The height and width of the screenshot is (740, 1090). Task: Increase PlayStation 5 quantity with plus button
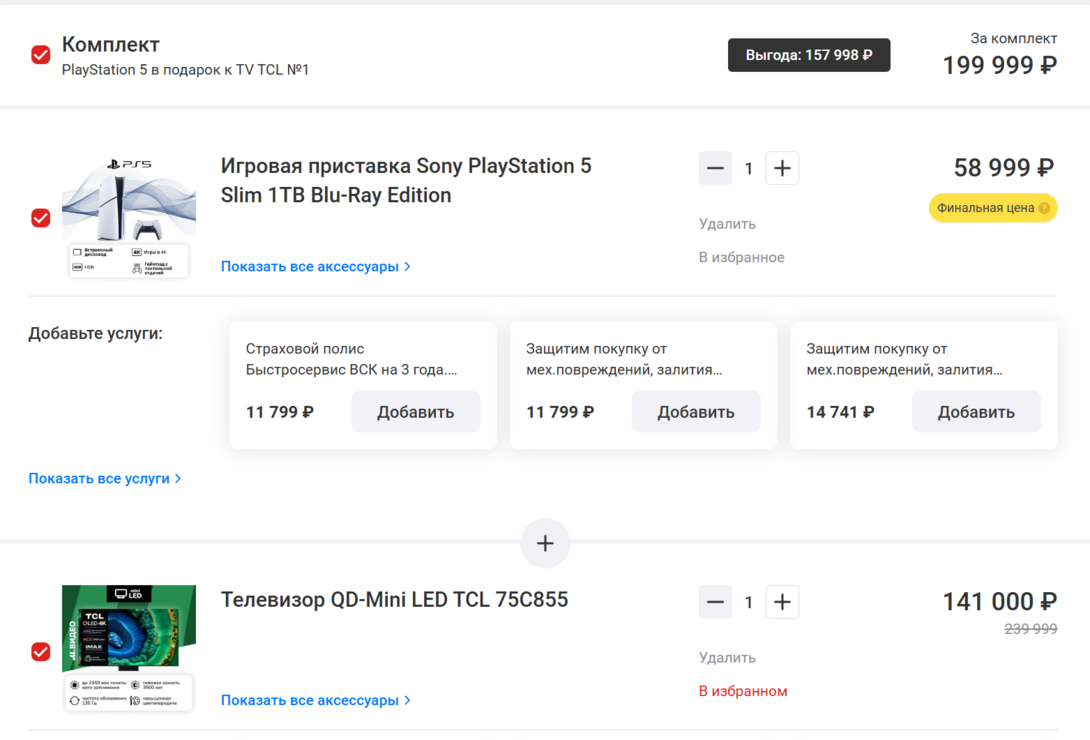click(x=782, y=168)
